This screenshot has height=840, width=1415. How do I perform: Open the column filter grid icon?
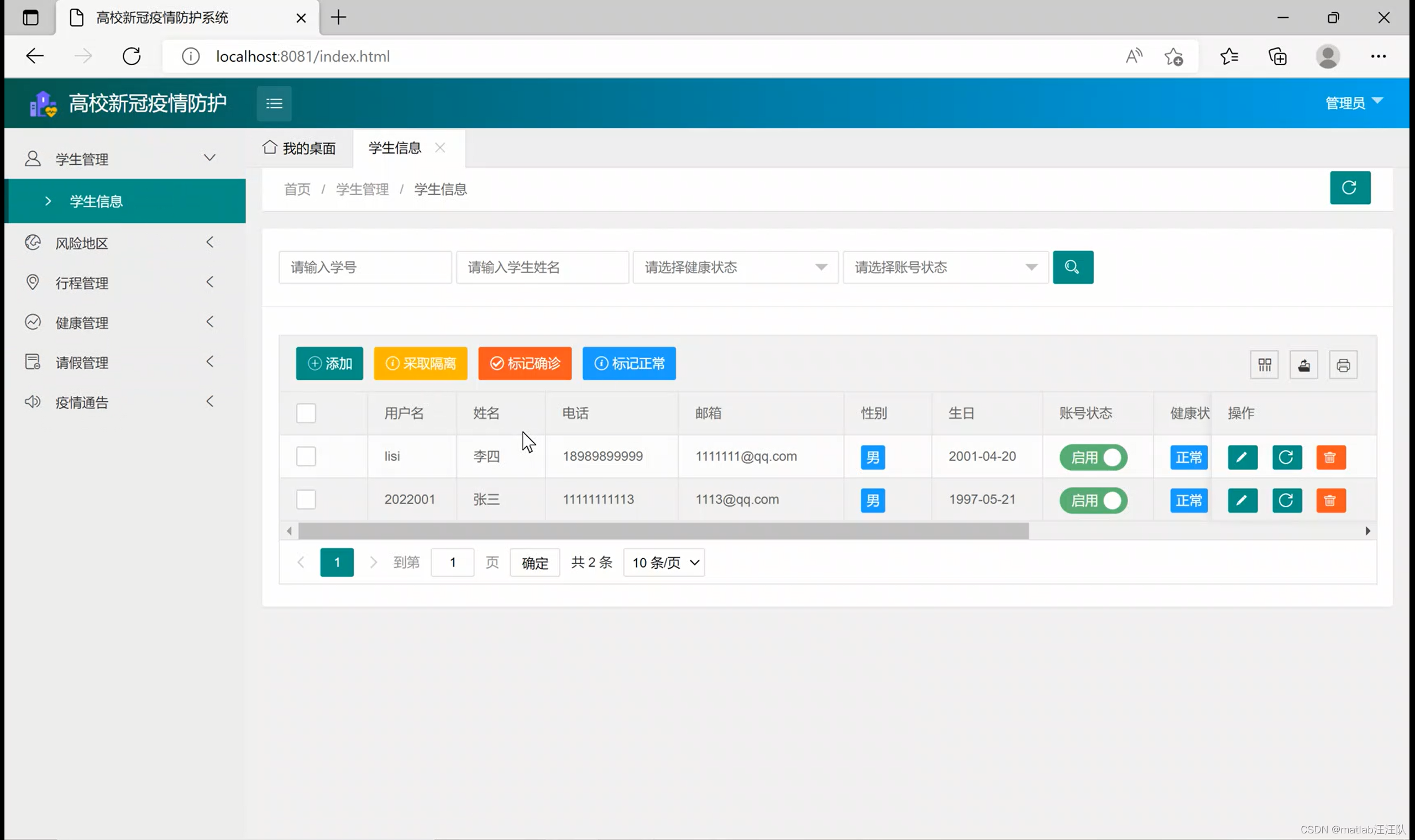pos(1264,365)
